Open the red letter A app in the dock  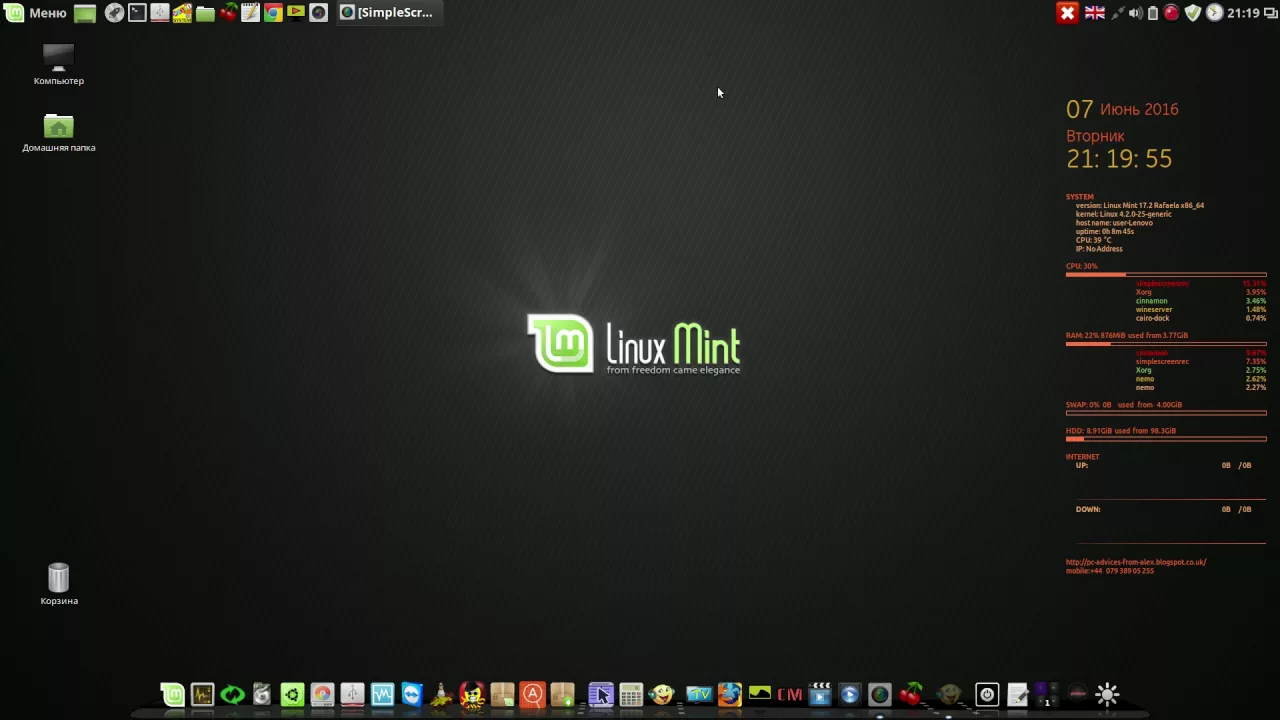[532, 694]
